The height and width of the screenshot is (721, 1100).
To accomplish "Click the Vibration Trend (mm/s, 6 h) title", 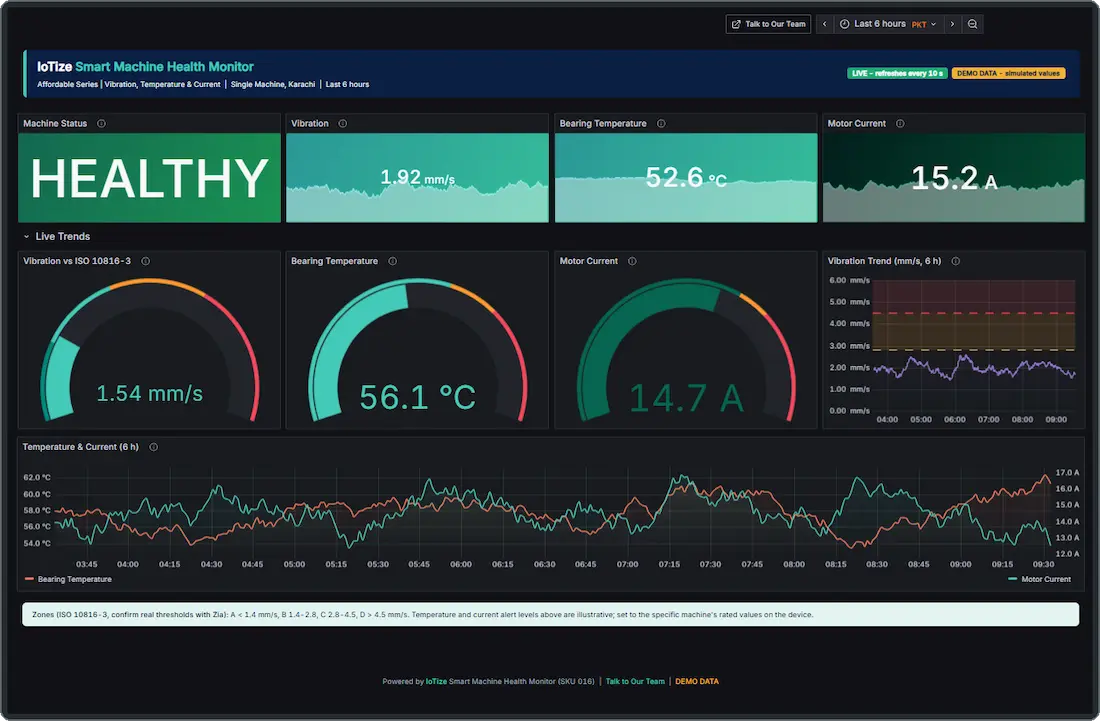I will click(884, 261).
